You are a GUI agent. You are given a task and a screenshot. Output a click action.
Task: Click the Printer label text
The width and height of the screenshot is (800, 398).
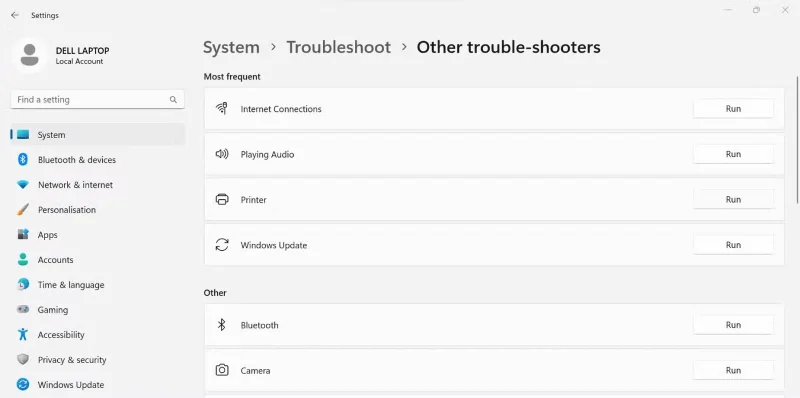[x=254, y=200]
